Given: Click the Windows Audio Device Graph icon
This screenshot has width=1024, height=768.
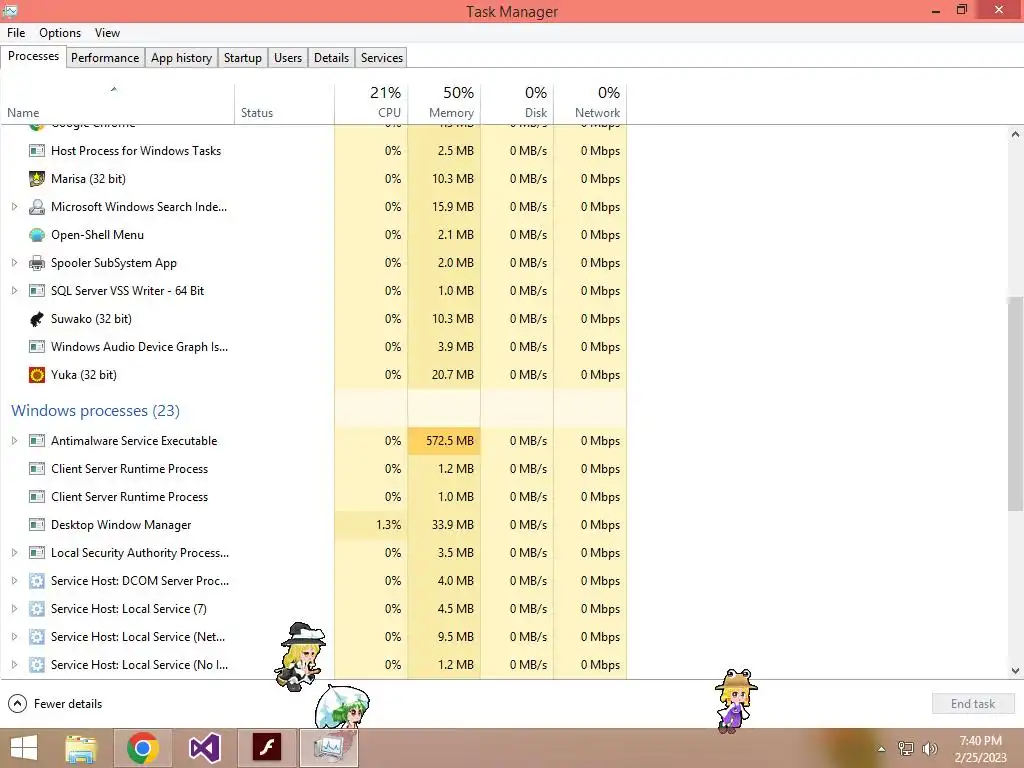Looking at the screenshot, I should point(37,347).
